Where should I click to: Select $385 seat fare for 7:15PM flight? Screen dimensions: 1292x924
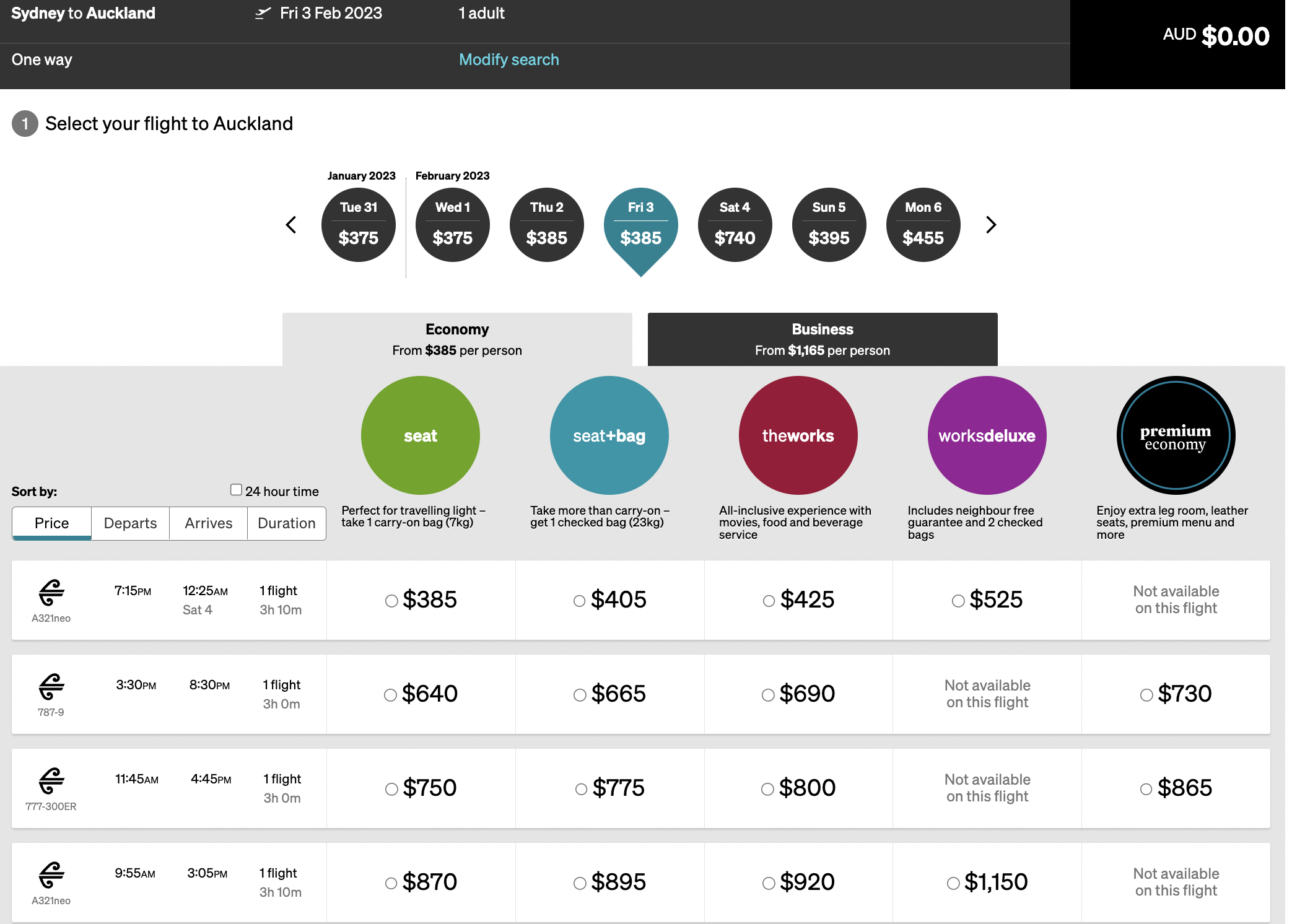[391, 601]
